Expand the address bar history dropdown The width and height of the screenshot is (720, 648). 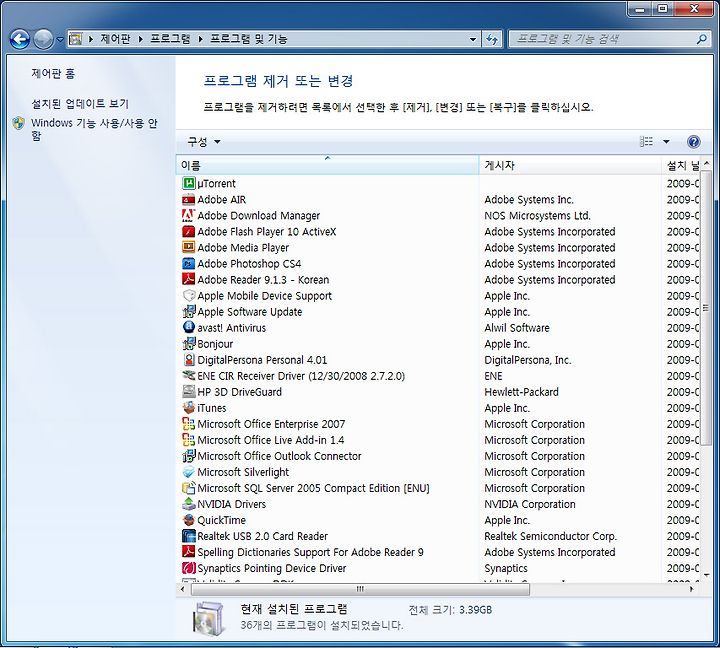473,39
